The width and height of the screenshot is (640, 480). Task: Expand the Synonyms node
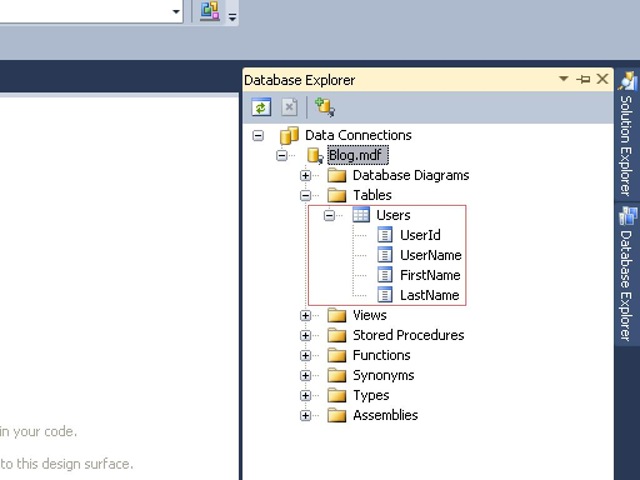click(305, 376)
